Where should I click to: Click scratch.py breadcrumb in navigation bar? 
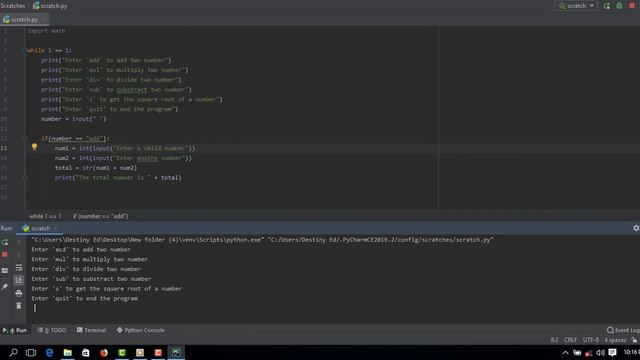(x=50, y=6)
